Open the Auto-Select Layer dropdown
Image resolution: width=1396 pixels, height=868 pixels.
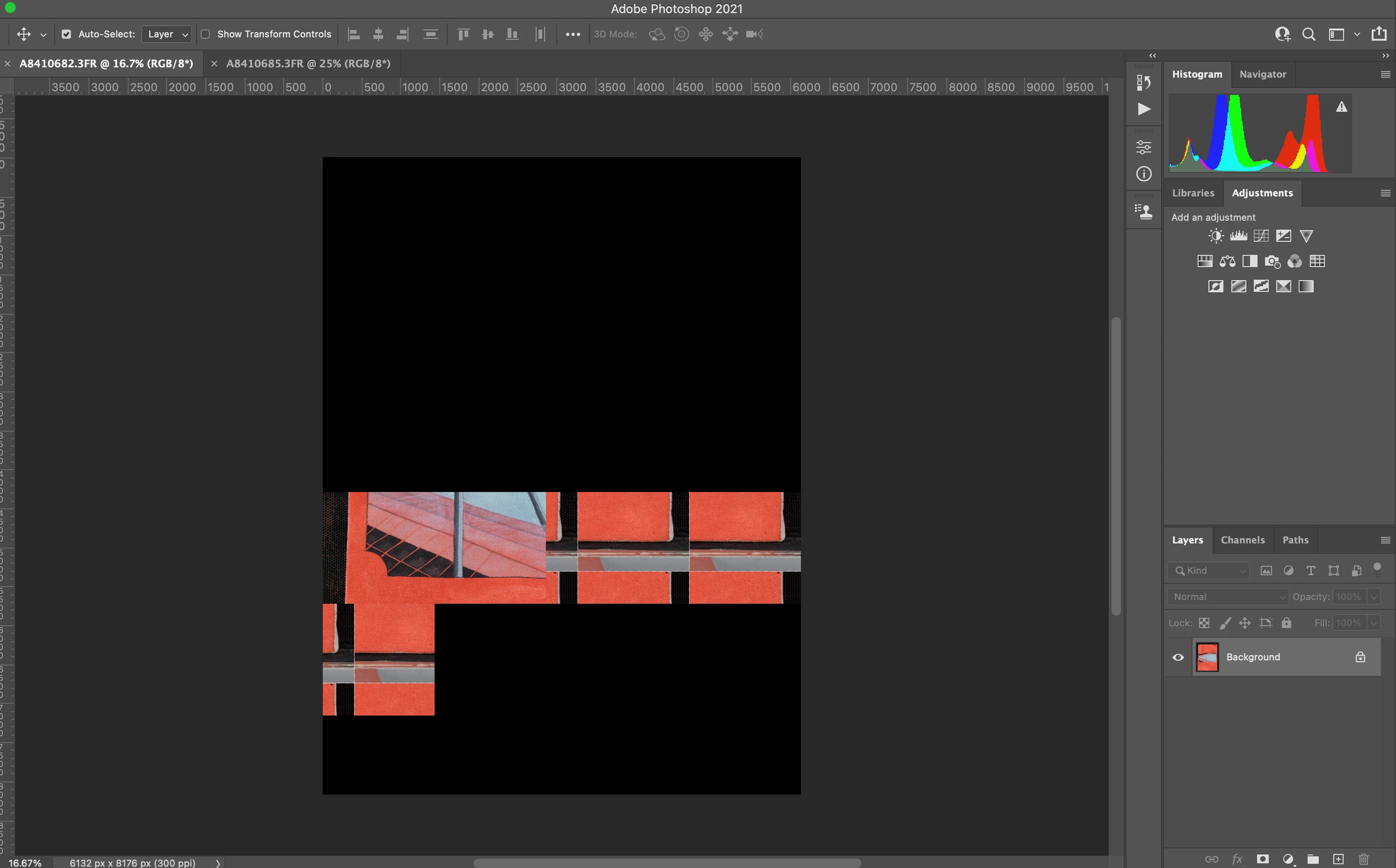pos(167,35)
